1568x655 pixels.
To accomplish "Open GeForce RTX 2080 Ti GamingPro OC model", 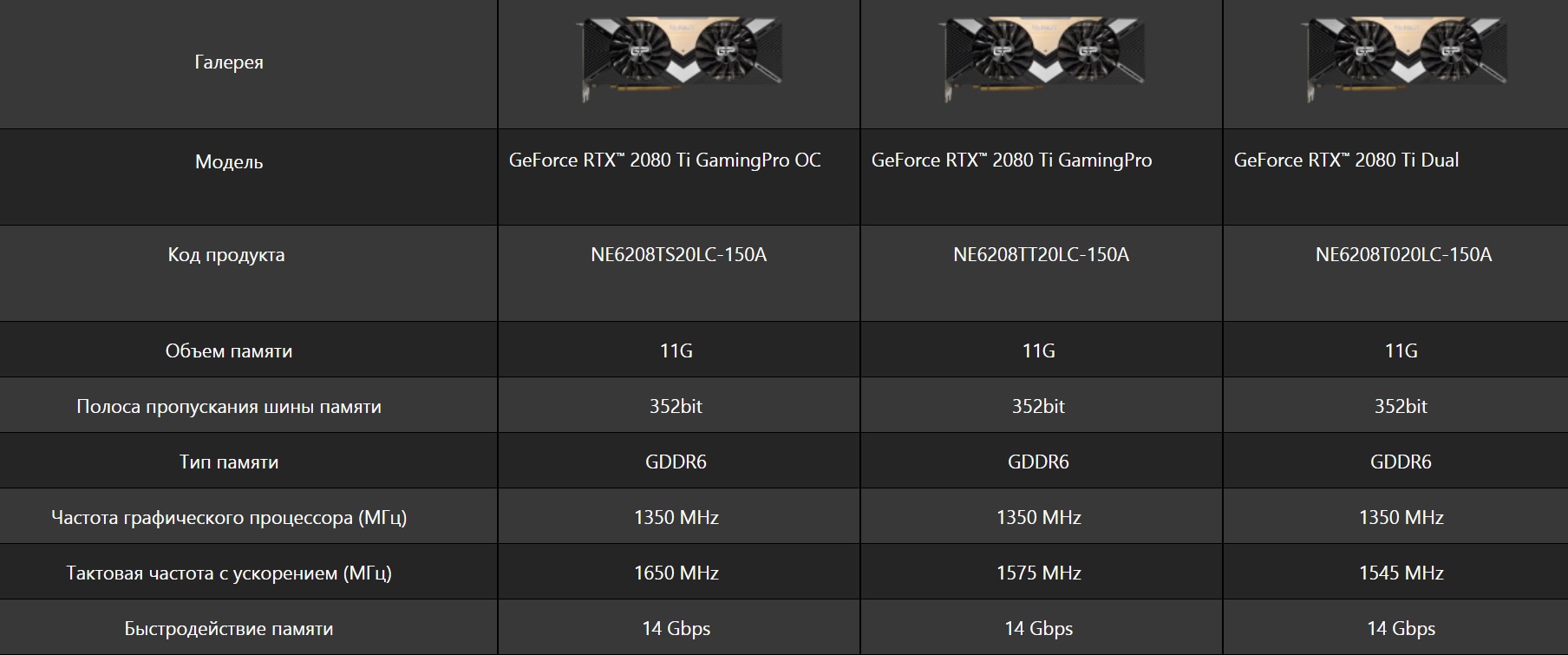I will click(664, 160).
